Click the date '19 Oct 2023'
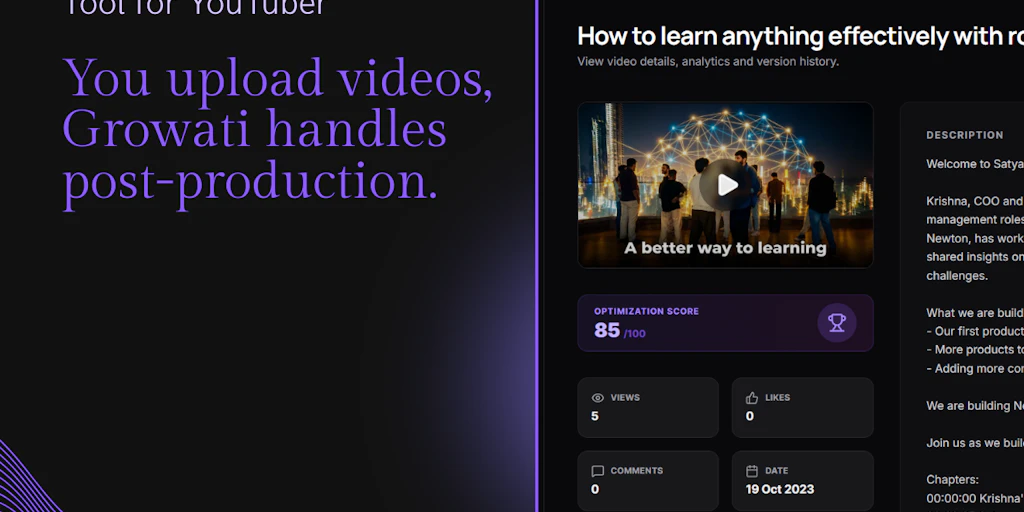Viewport: 1024px width, 512px height. click(x=780, y=489)
